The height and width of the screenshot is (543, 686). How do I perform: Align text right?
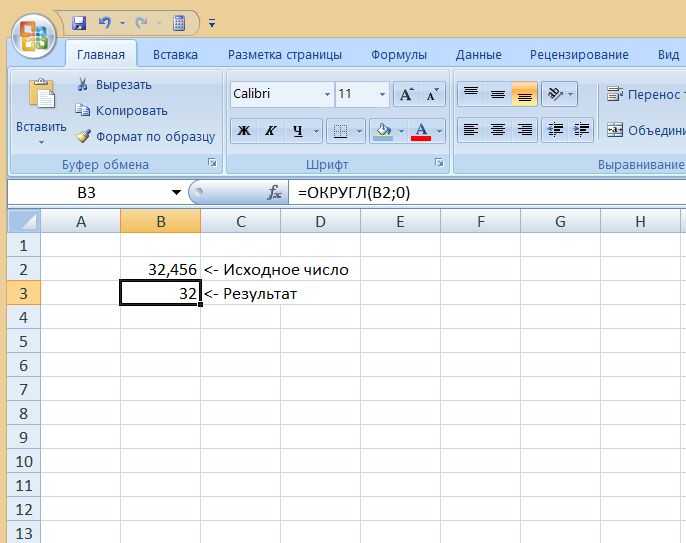(x=524, y=130)
